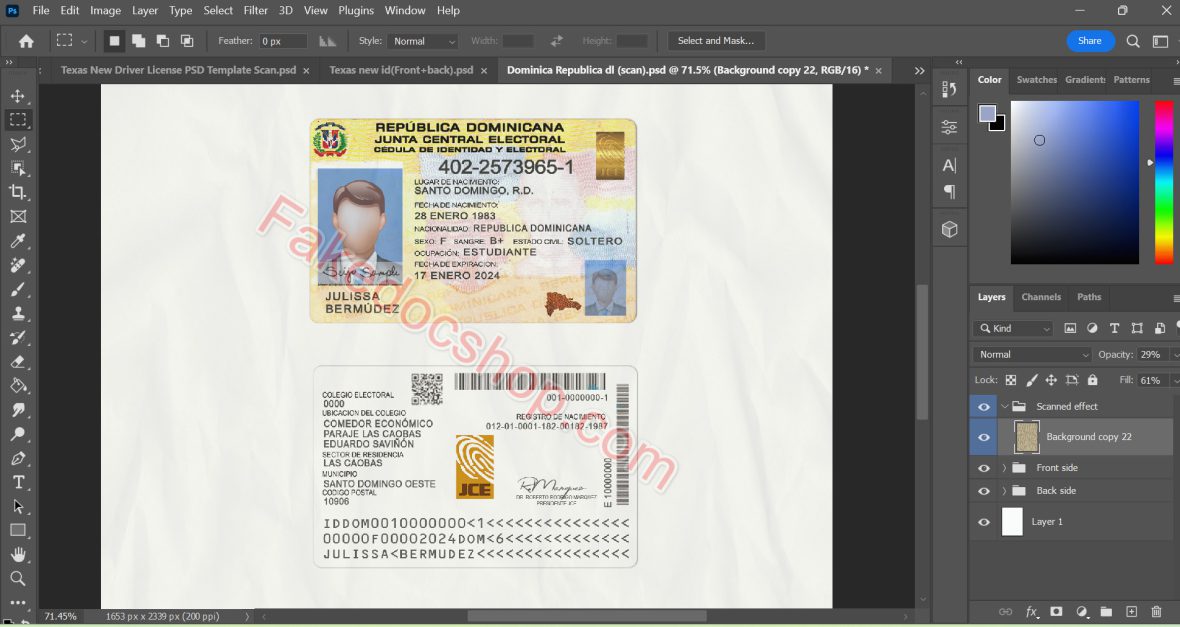The height and width of the screenshot is (627, 1180).
Task: Toggle Lock all padlock icon
Action: pos(1093,380)
